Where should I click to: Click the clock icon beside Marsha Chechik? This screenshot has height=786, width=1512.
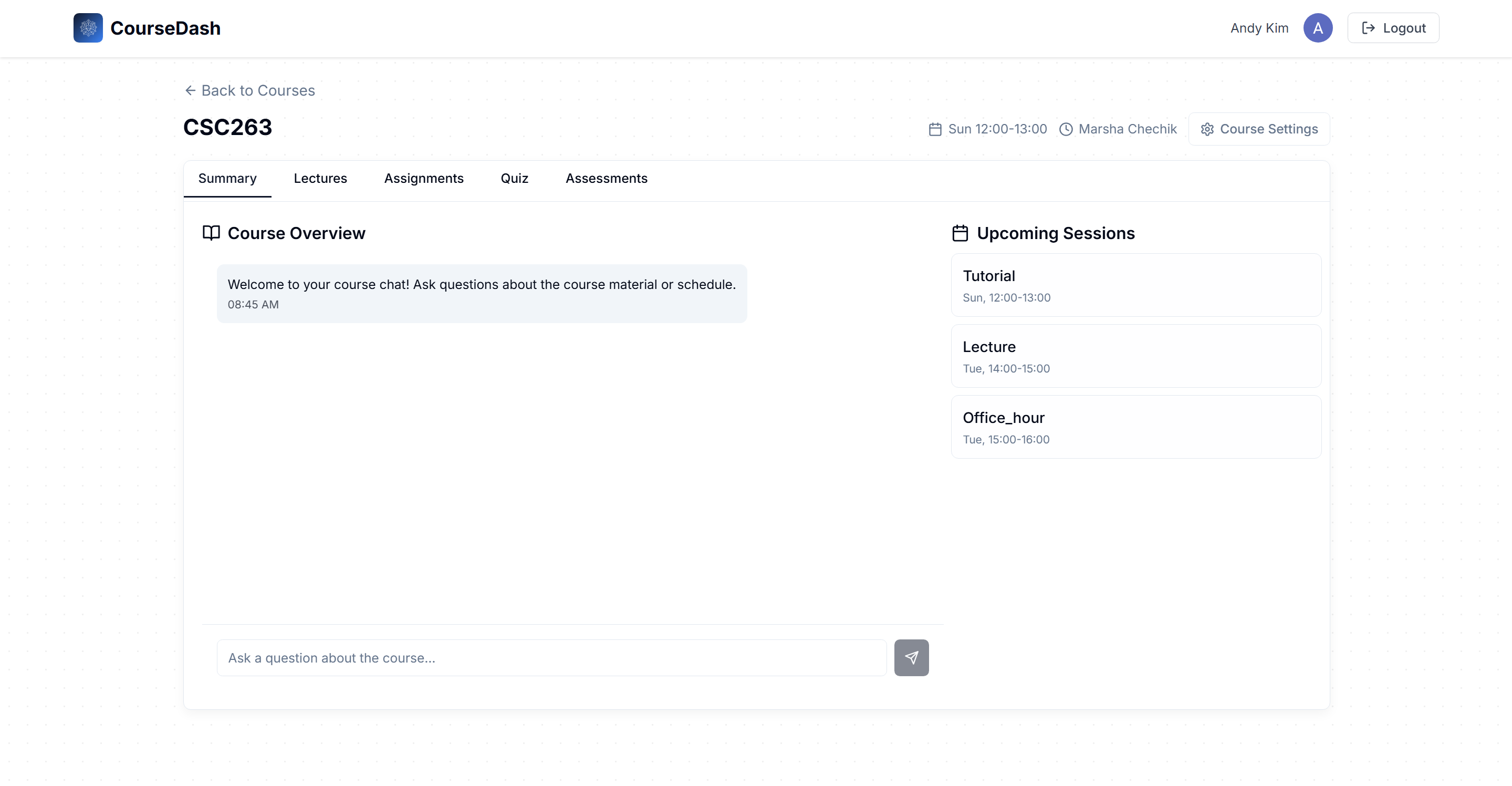point(1065,129)
